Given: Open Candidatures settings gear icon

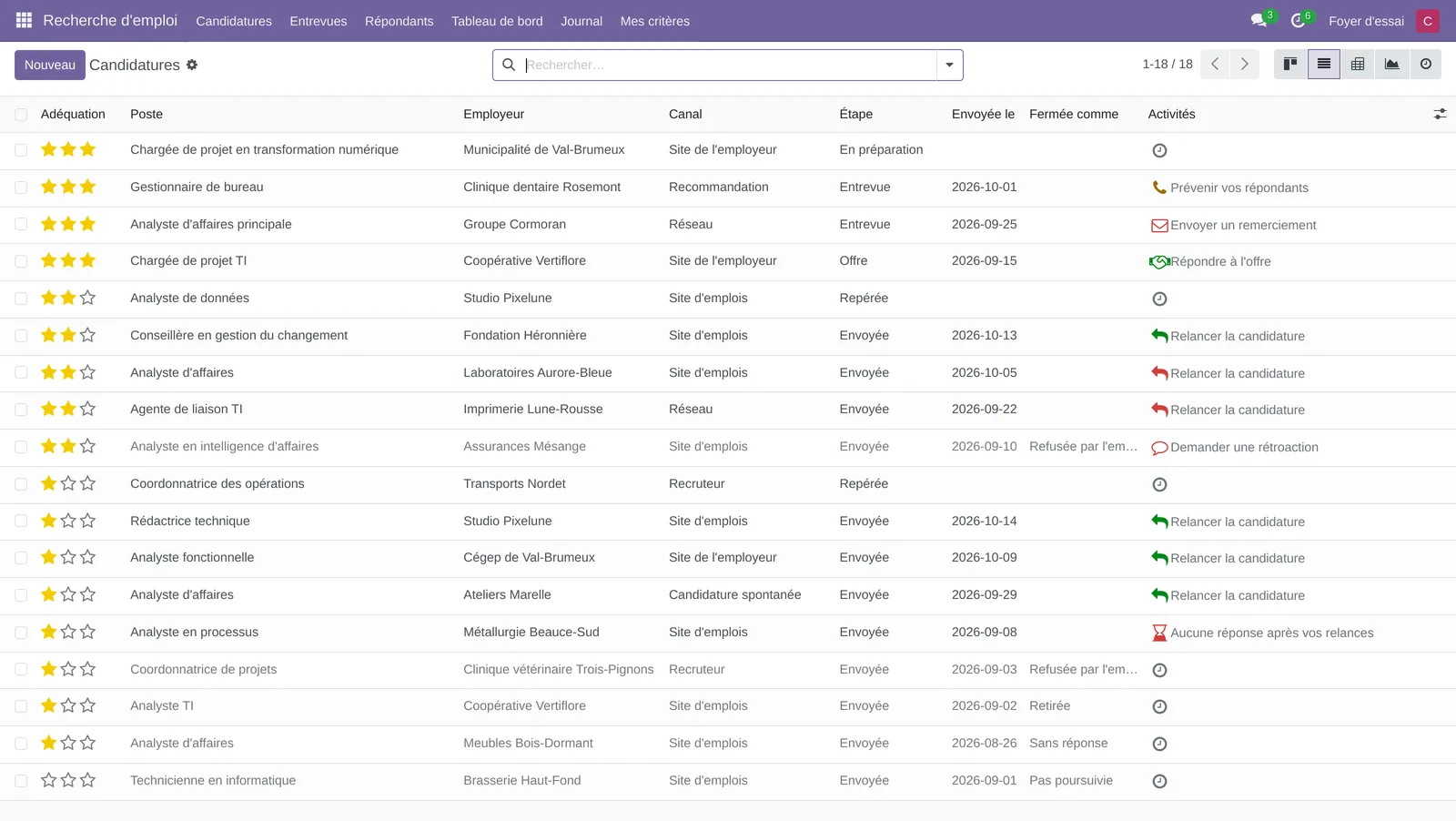Looking at the screenshot, I should [x=192, y=65].
